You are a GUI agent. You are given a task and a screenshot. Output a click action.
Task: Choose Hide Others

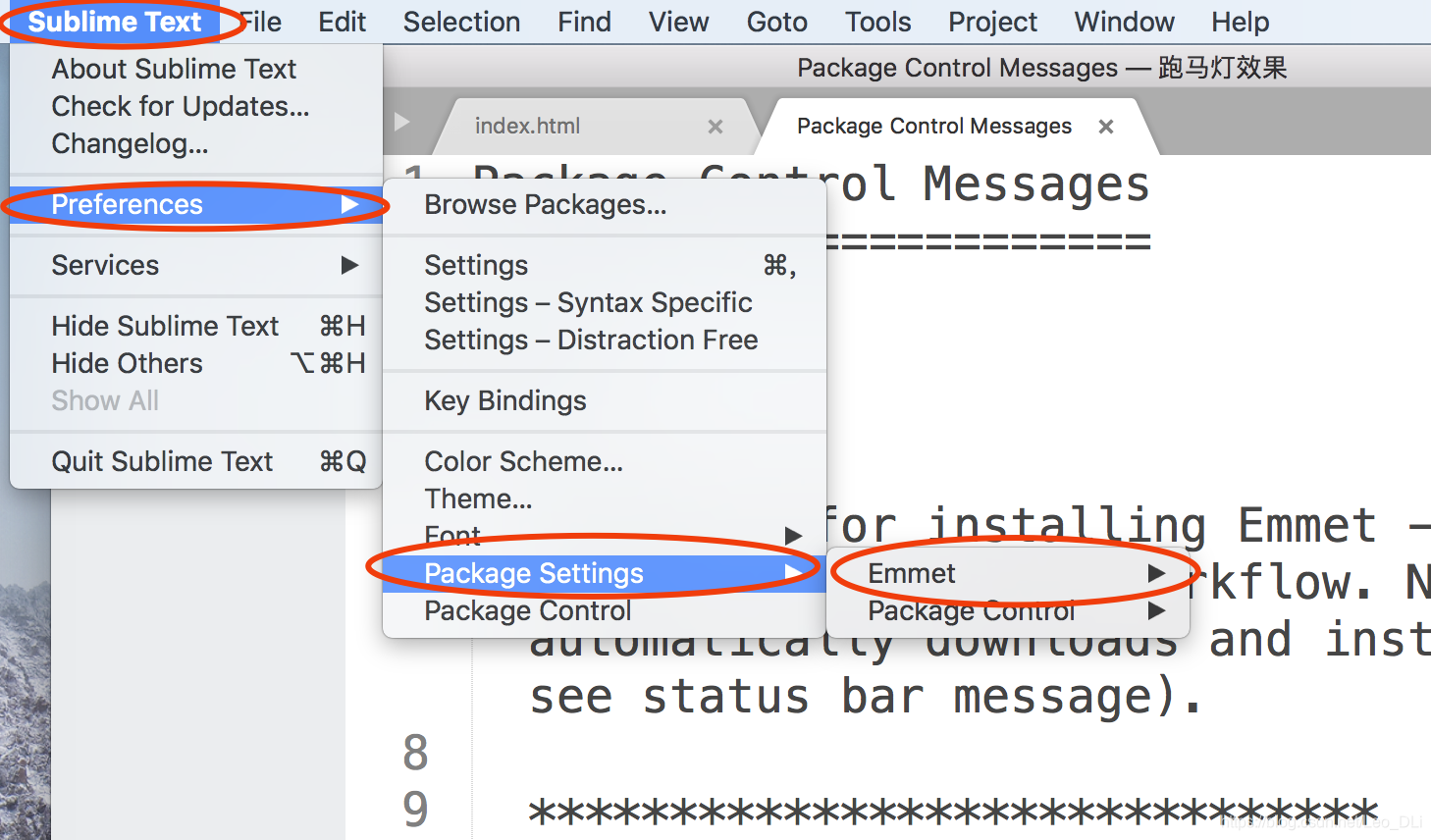(x=196, y=363)
